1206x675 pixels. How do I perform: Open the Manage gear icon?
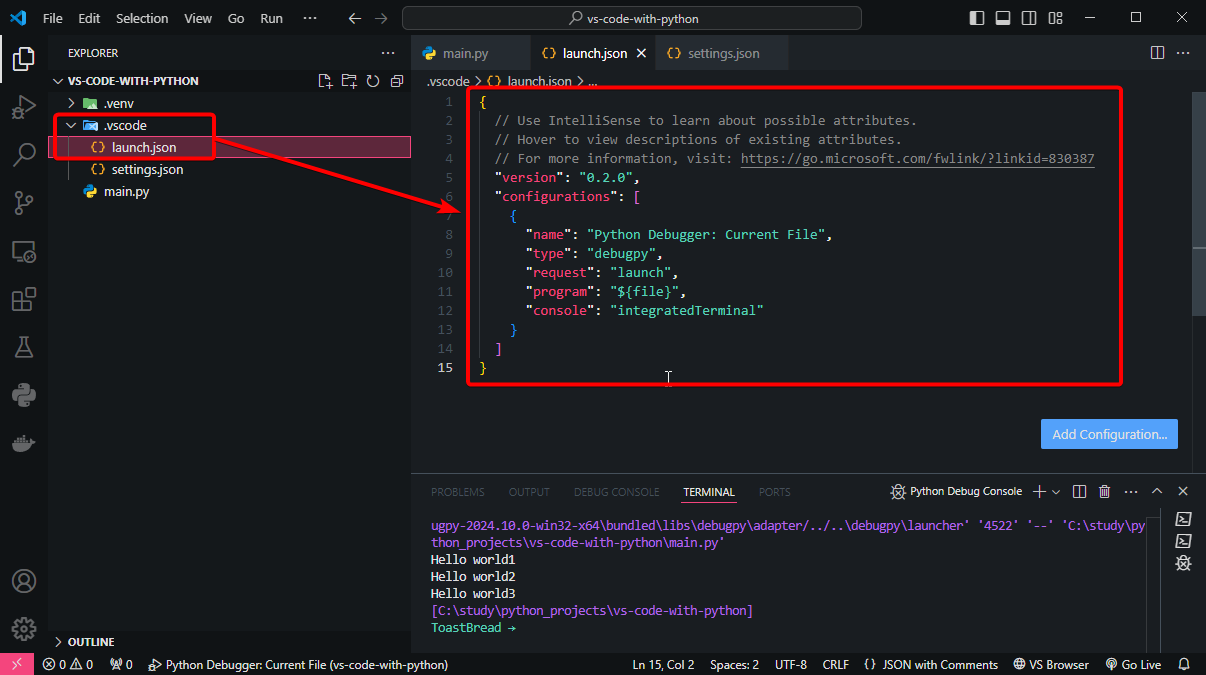(x=24, y=628)
